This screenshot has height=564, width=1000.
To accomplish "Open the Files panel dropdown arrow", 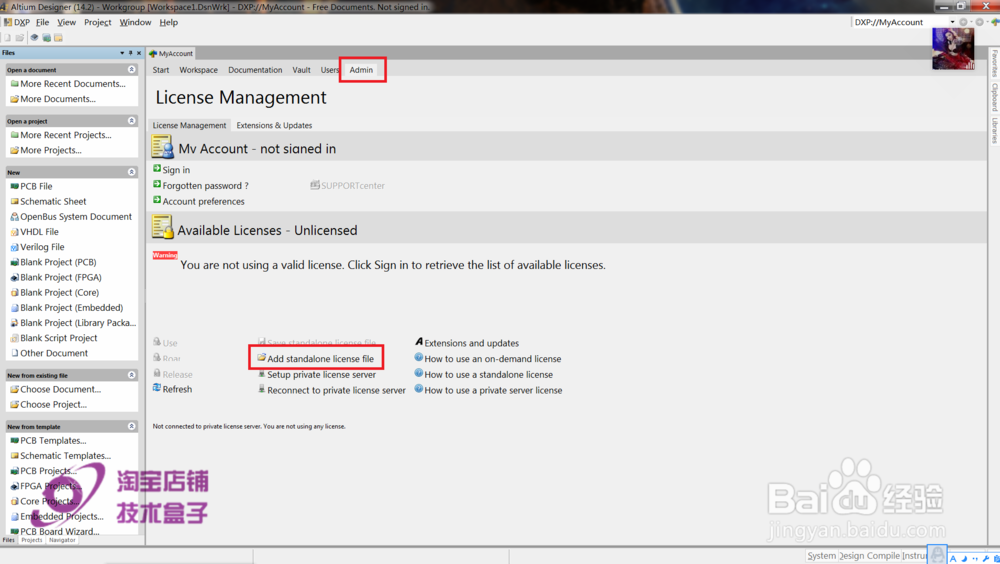I will click(122, 53).
